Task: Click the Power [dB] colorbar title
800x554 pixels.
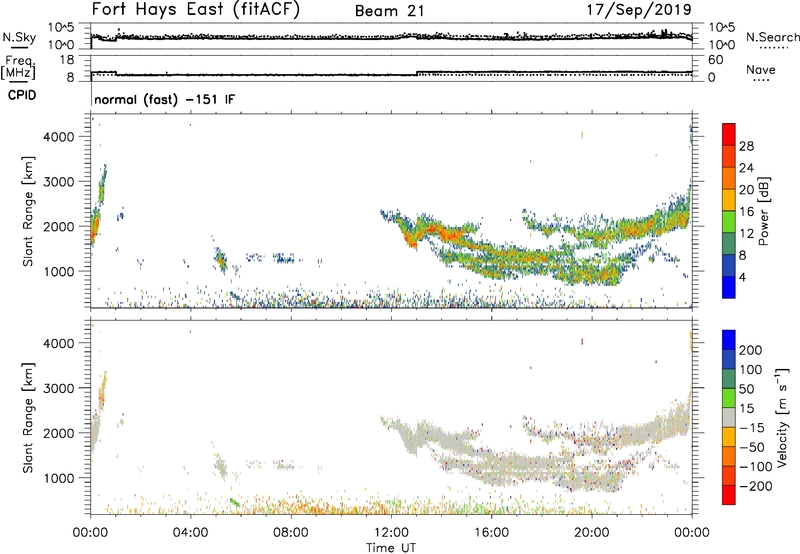Action: pos(763,211)
